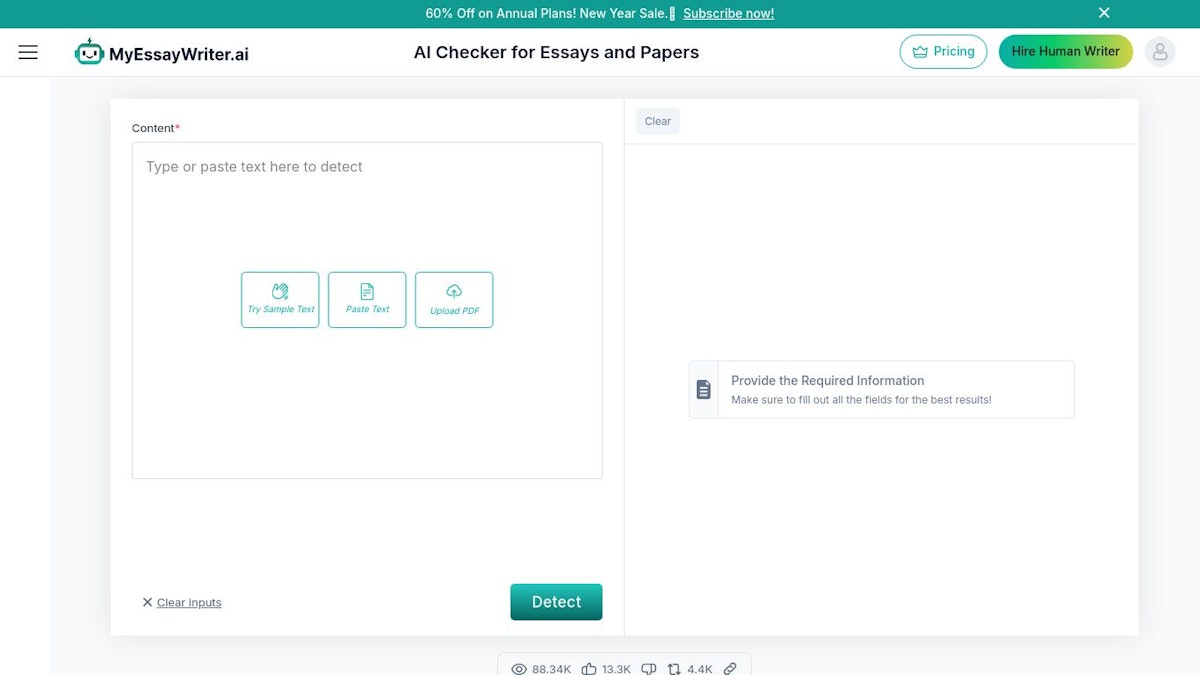This screenshot has height=675, width=1200.
Task: Copy the page link via chain icon
Action: [730, 668]
